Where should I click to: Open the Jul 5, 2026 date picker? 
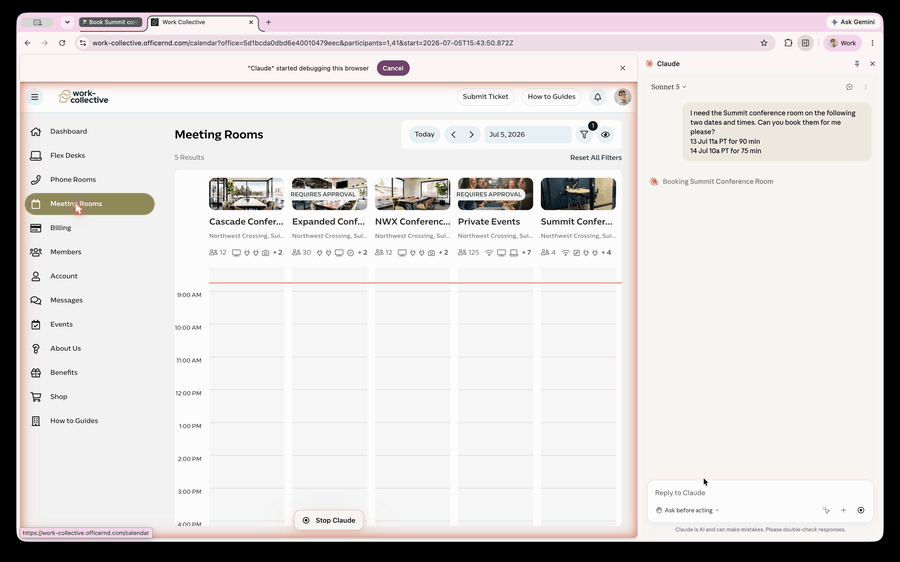527,134
